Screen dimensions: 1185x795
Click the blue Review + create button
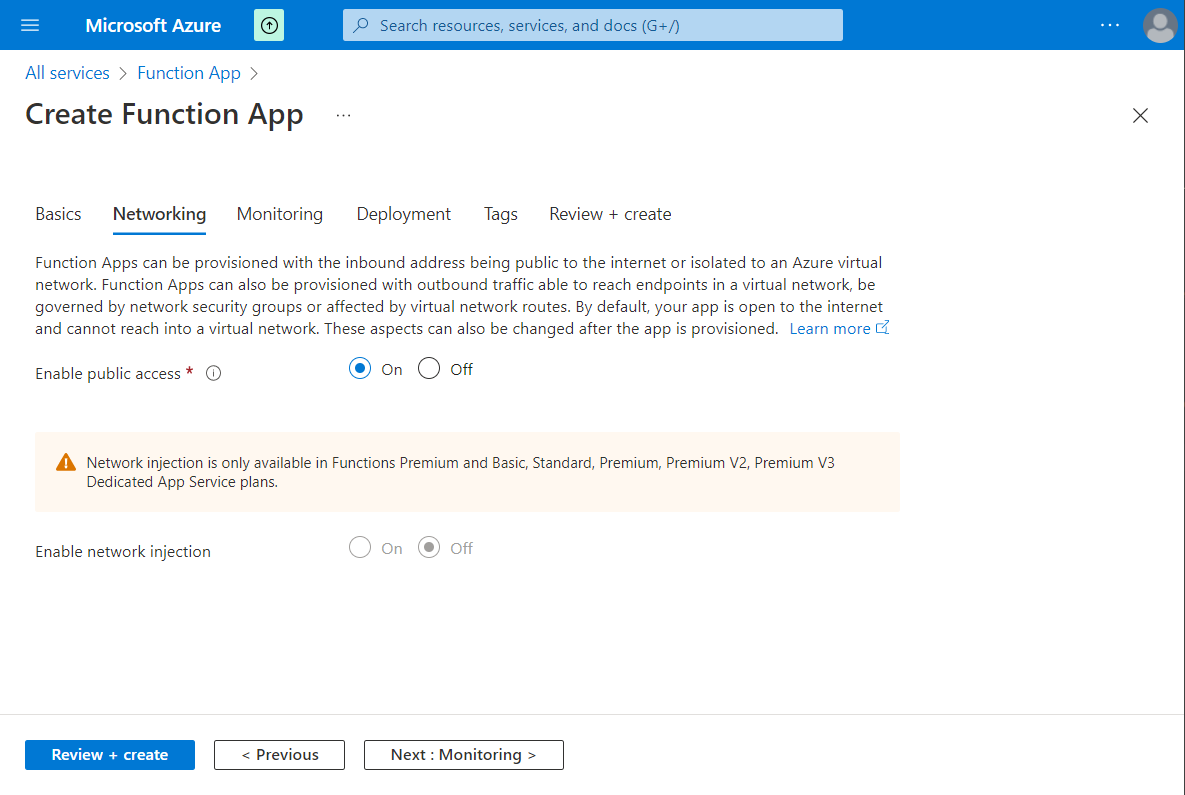pos(110,755)
